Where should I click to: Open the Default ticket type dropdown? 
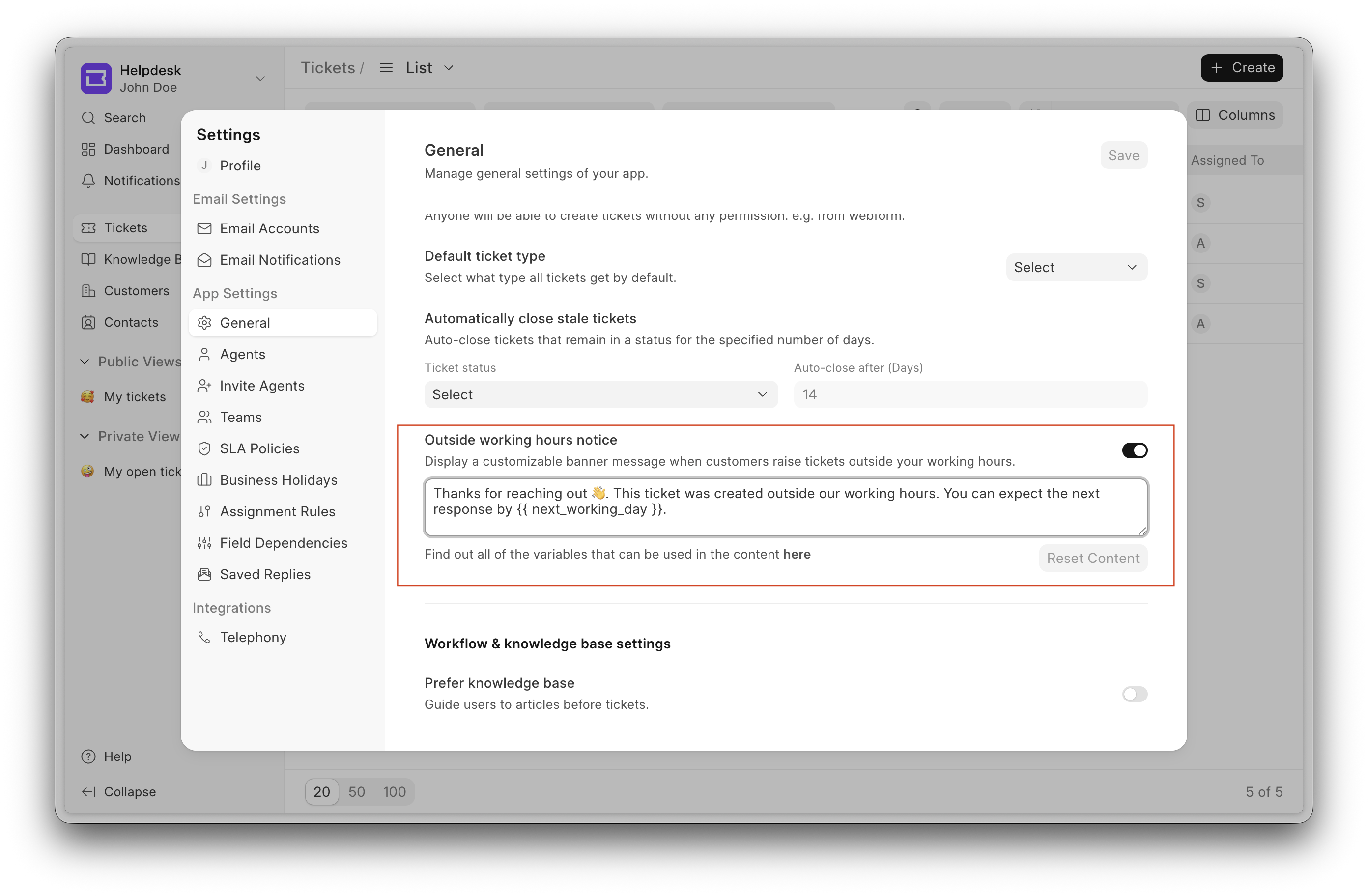pyautogui.click(x=1076, y=267)
